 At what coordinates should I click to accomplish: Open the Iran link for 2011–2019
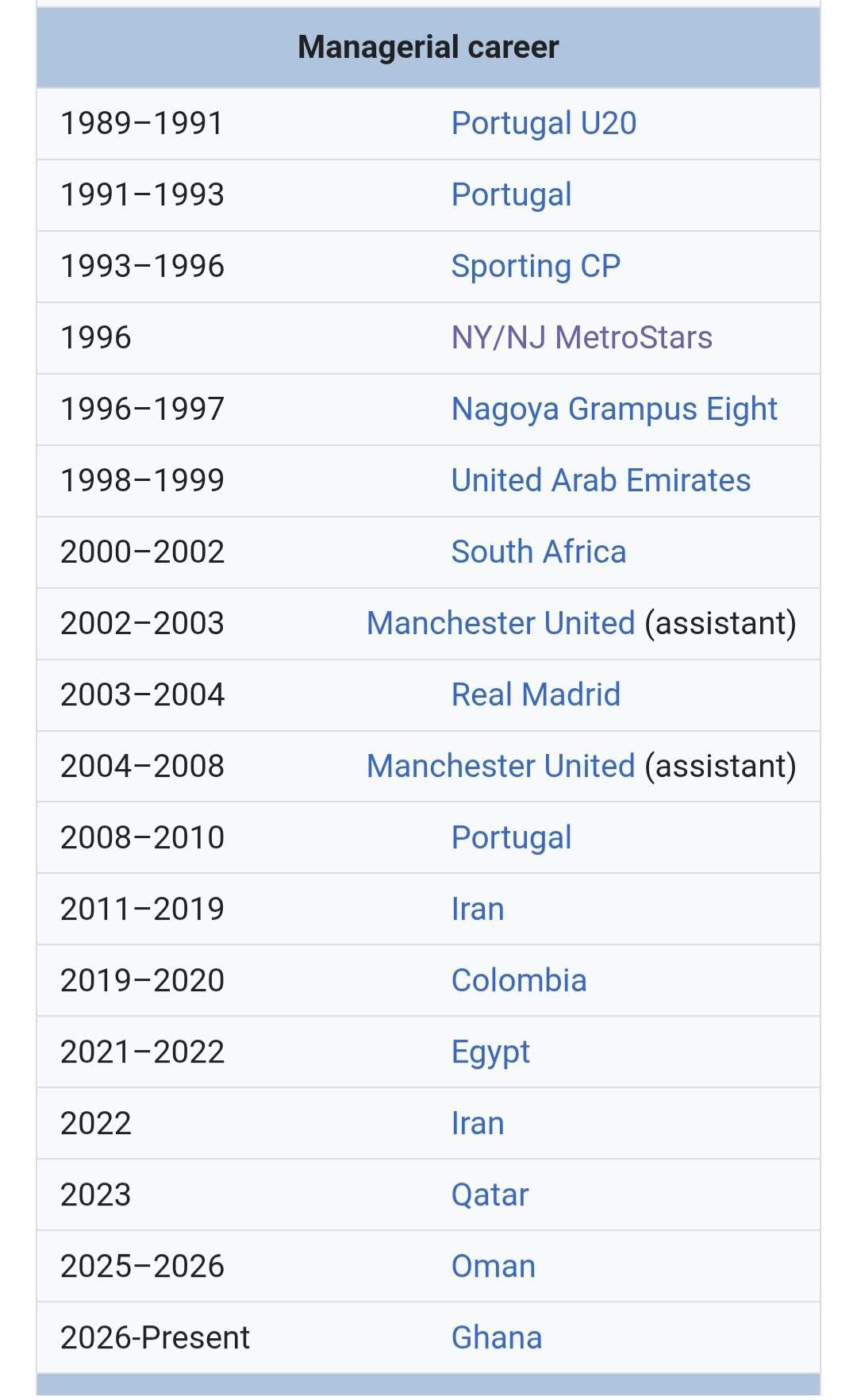tap(477, 910)
